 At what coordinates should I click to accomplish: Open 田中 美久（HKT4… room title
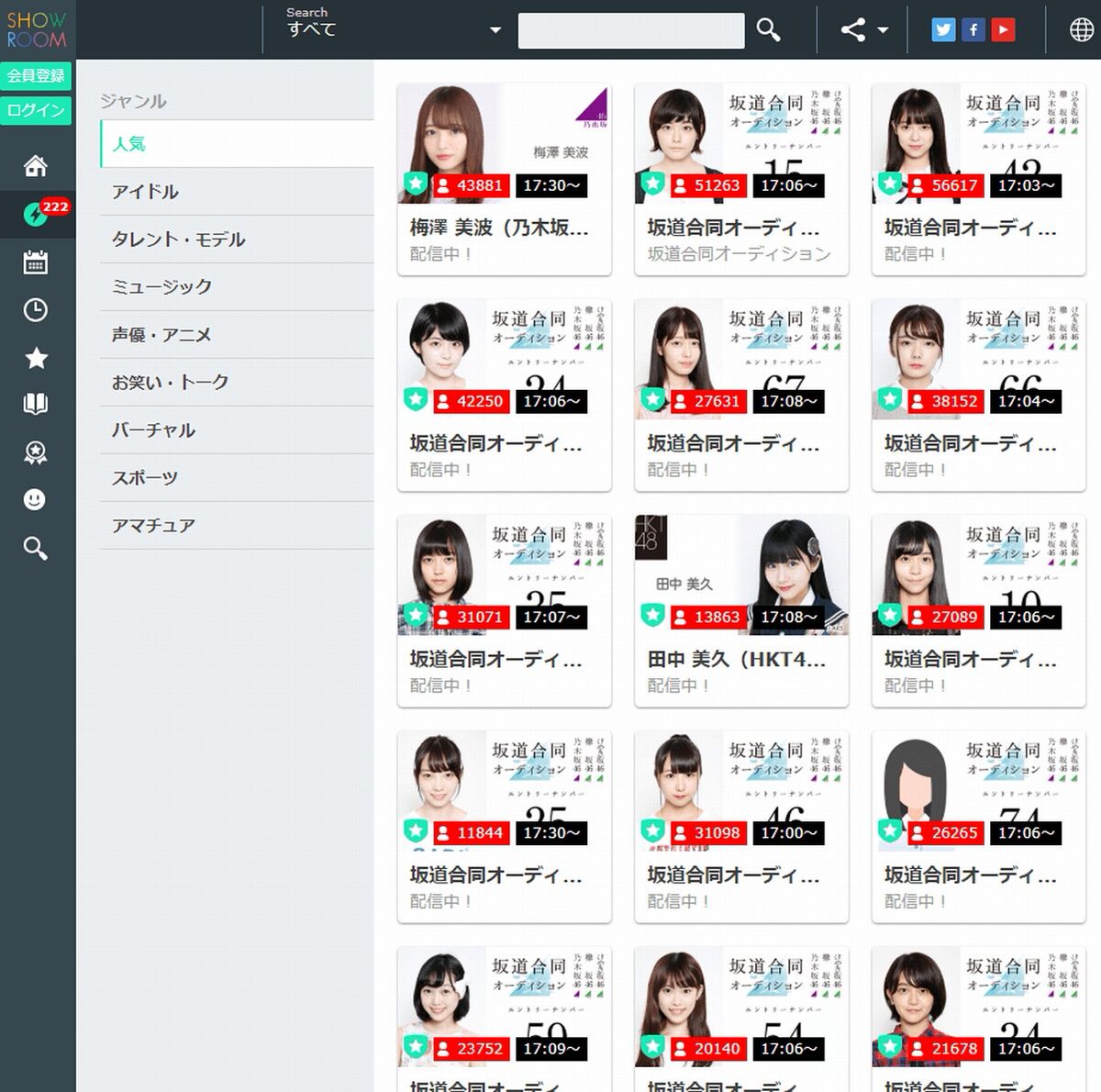tap(737, 658)
